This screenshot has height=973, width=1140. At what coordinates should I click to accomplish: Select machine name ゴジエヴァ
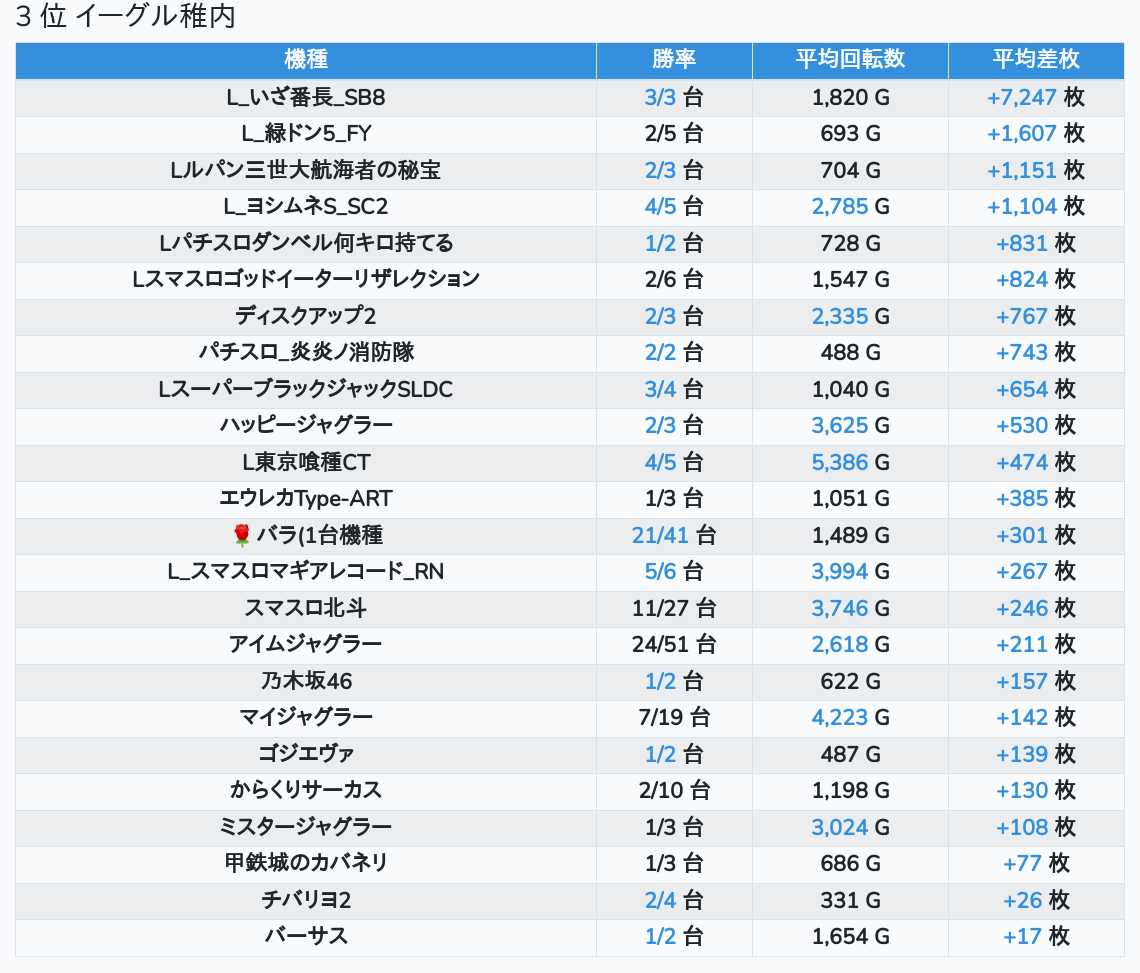[306, 754]
